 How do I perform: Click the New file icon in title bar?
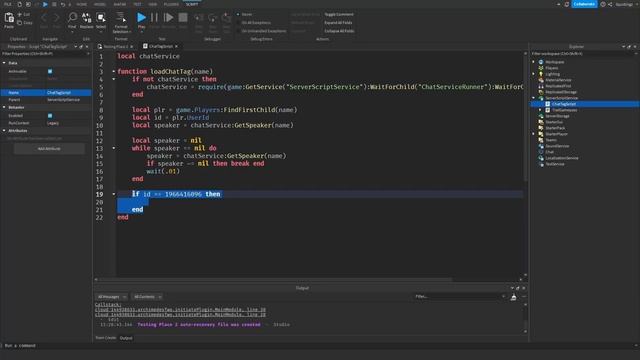click(x=19, y=4)
